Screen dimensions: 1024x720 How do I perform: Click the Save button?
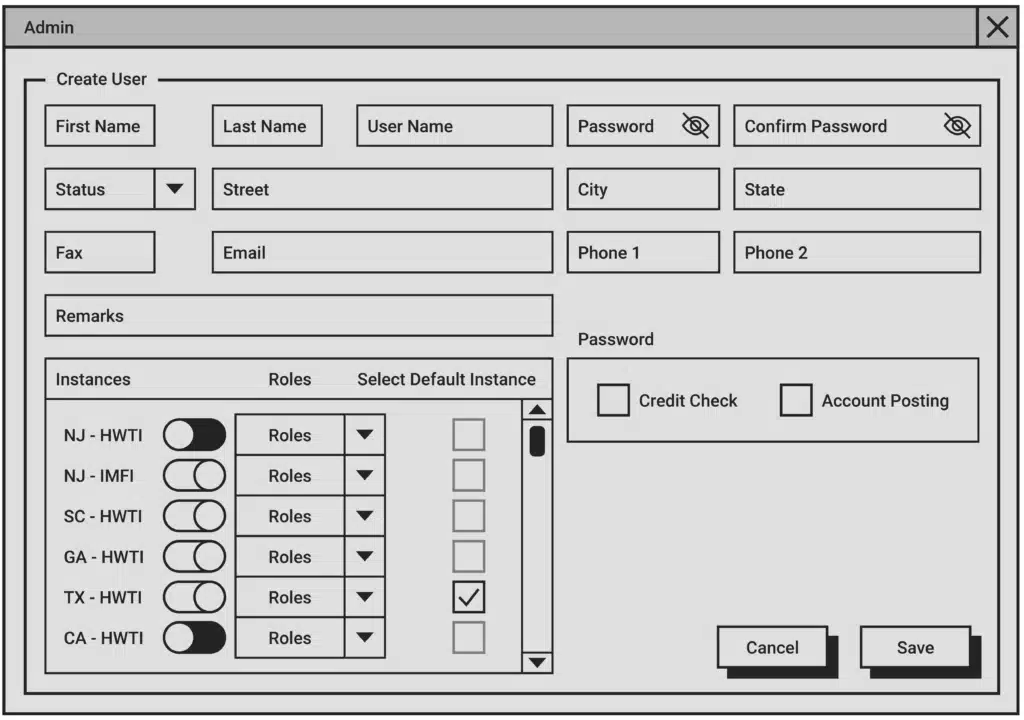[x=914, y=647]
